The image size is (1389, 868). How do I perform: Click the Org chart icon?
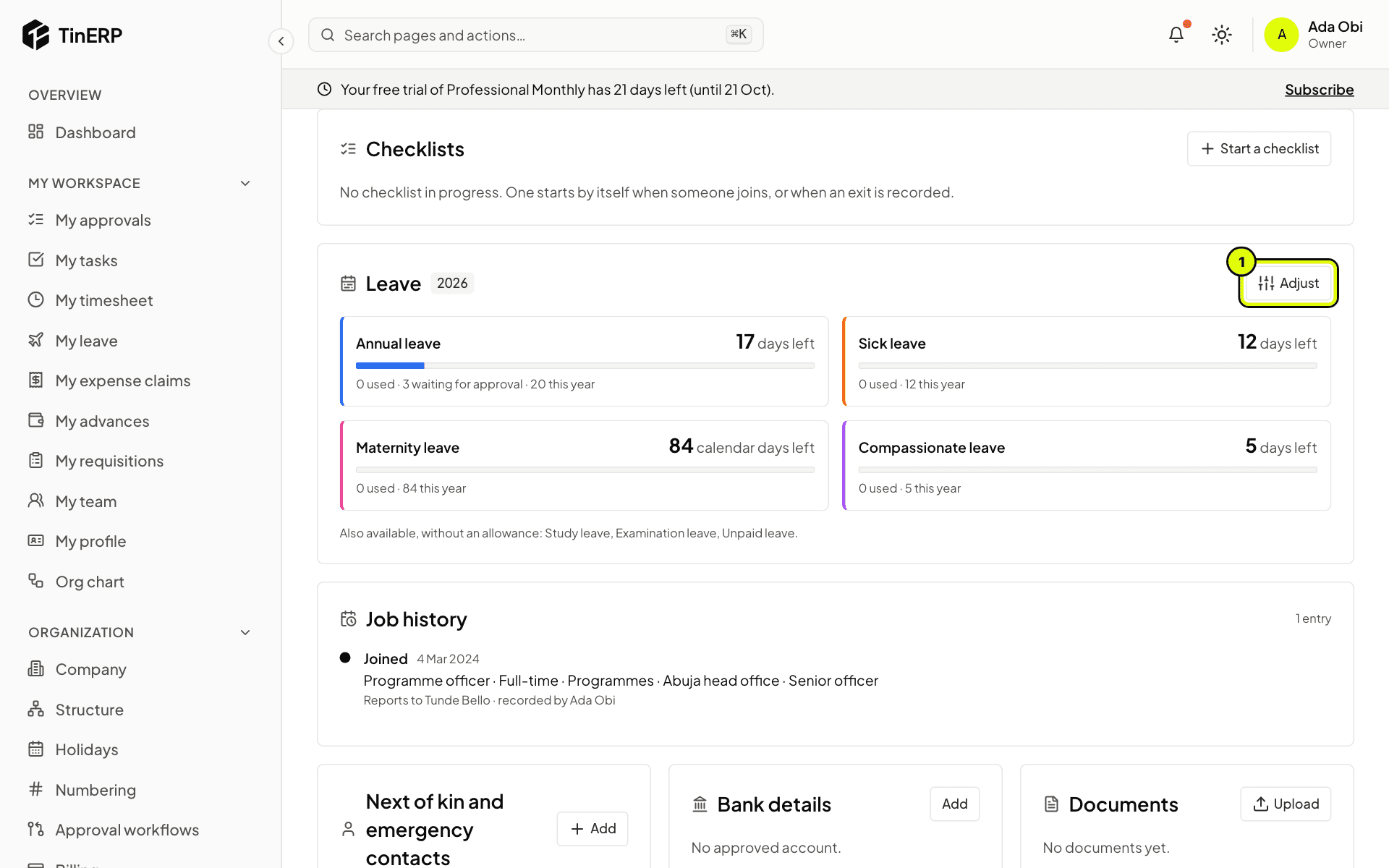click(x=36, y=581)
